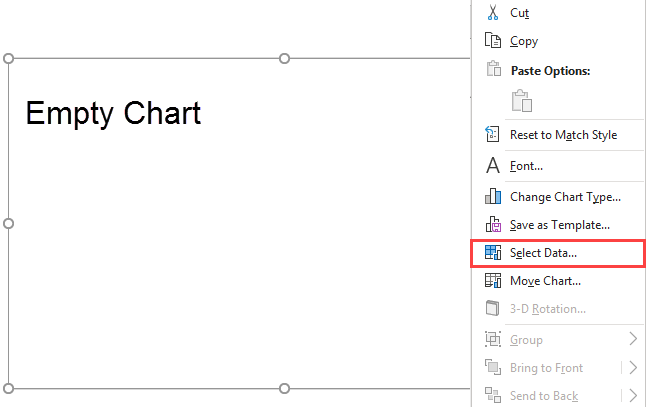Image resolution: width=646 pixels, height=407 pixels.
Task: Expand the Group submenu arrow
Action: [x=632, y=340]
